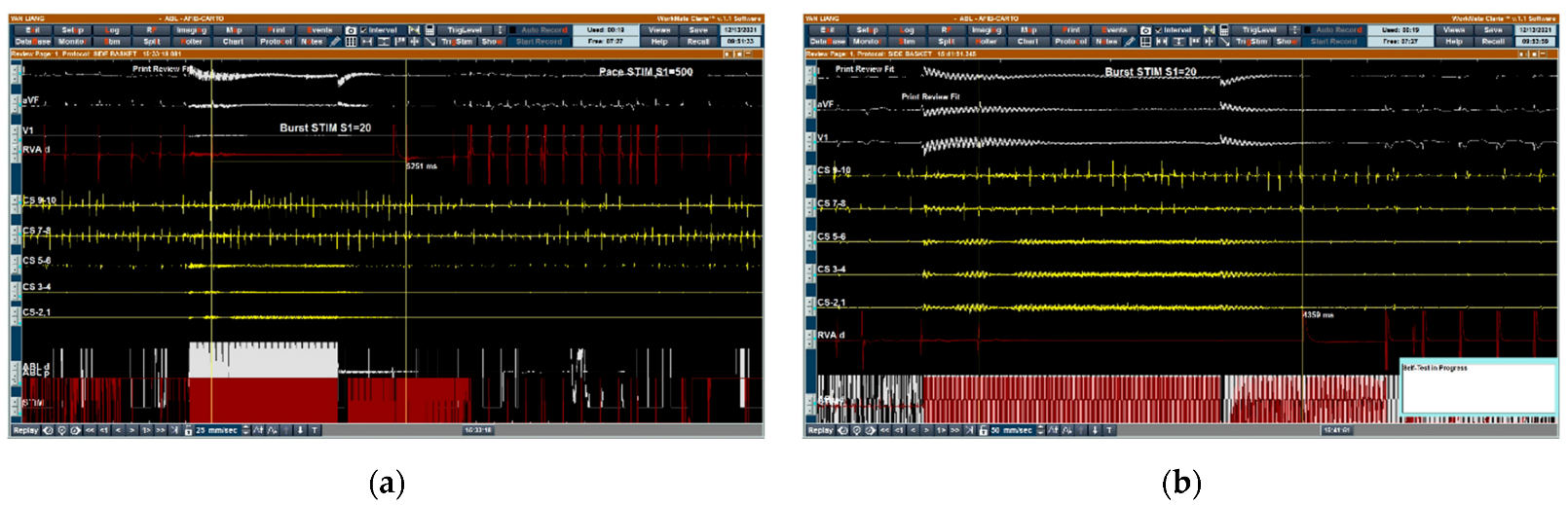Click the Recall button in panel (b)
1568x505 pixels.
[x=1493, y=42]
